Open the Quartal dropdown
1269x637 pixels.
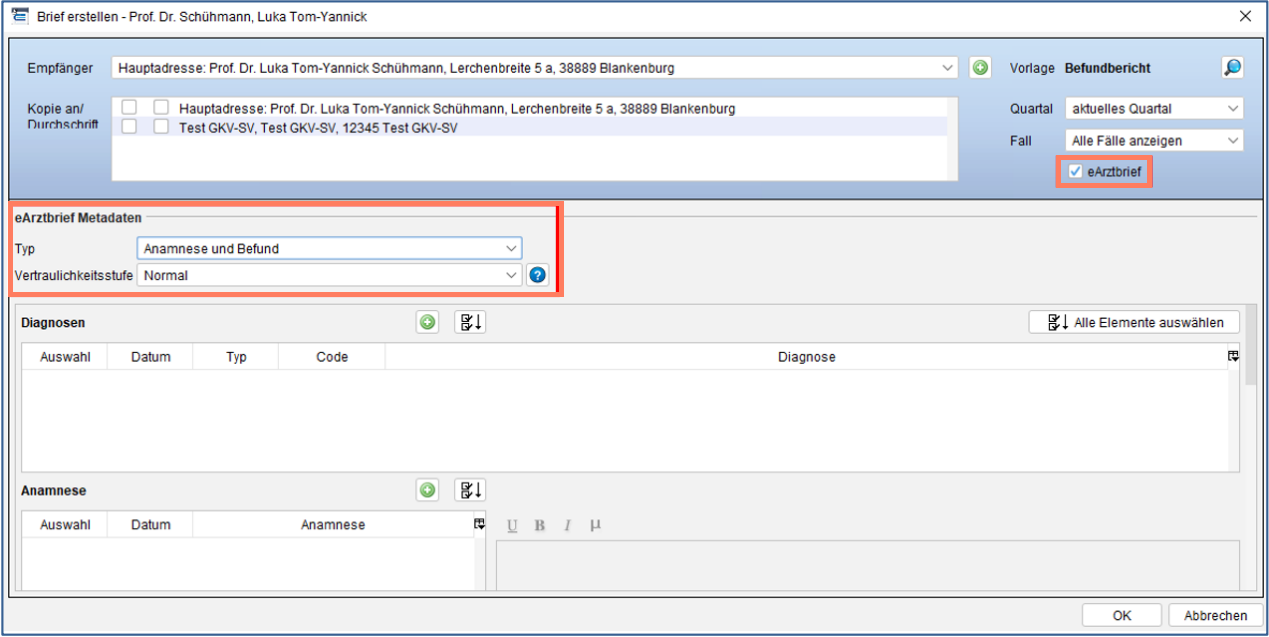tap(1154, 108)
